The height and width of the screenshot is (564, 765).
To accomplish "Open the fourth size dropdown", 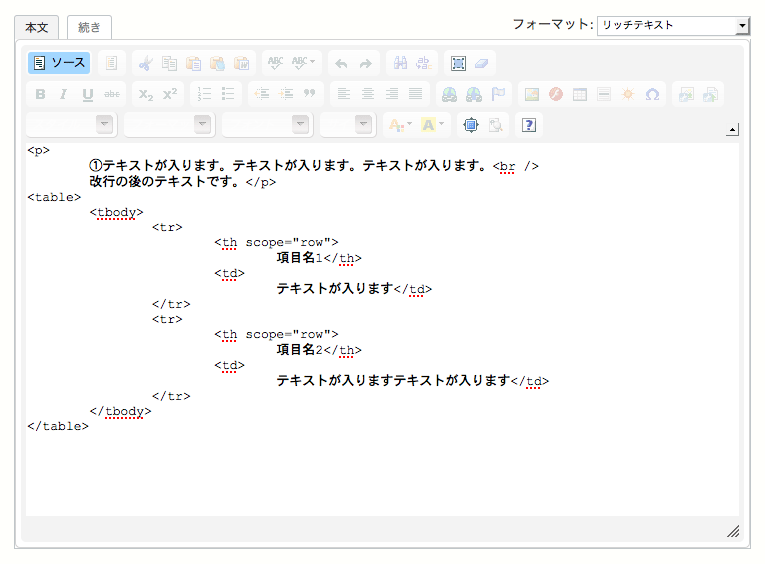I will pos(348,125).
